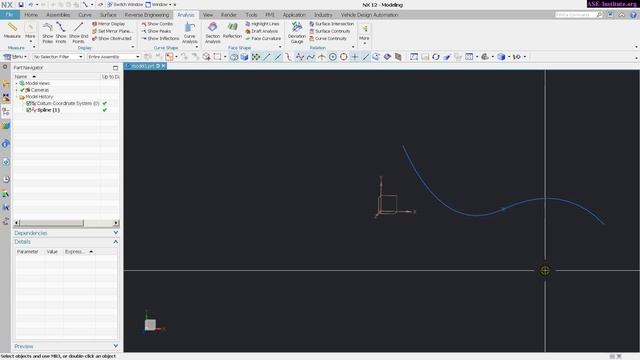Open the Deviation Gauge tool
Viewport: 640px width, 360px height.
point(297,33)
